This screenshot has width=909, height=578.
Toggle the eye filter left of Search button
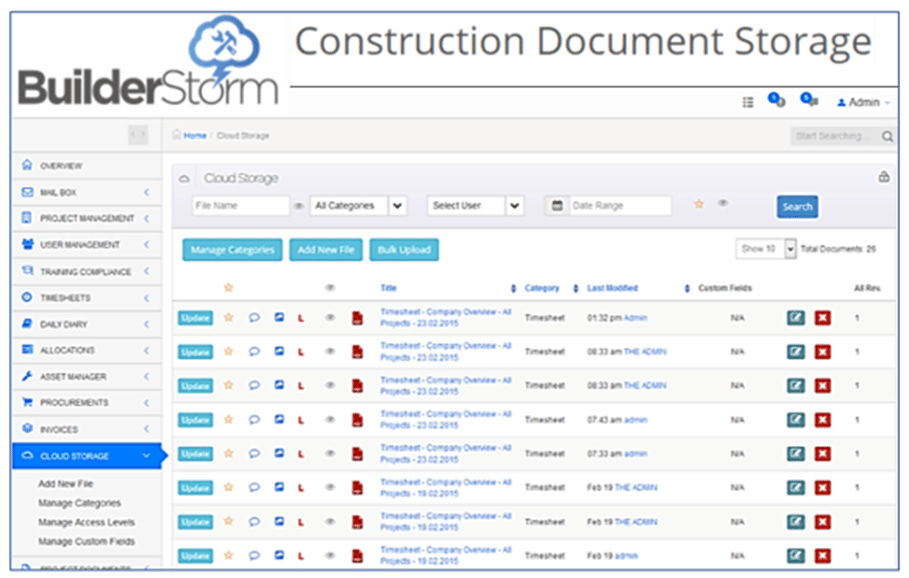coord(723,203)
